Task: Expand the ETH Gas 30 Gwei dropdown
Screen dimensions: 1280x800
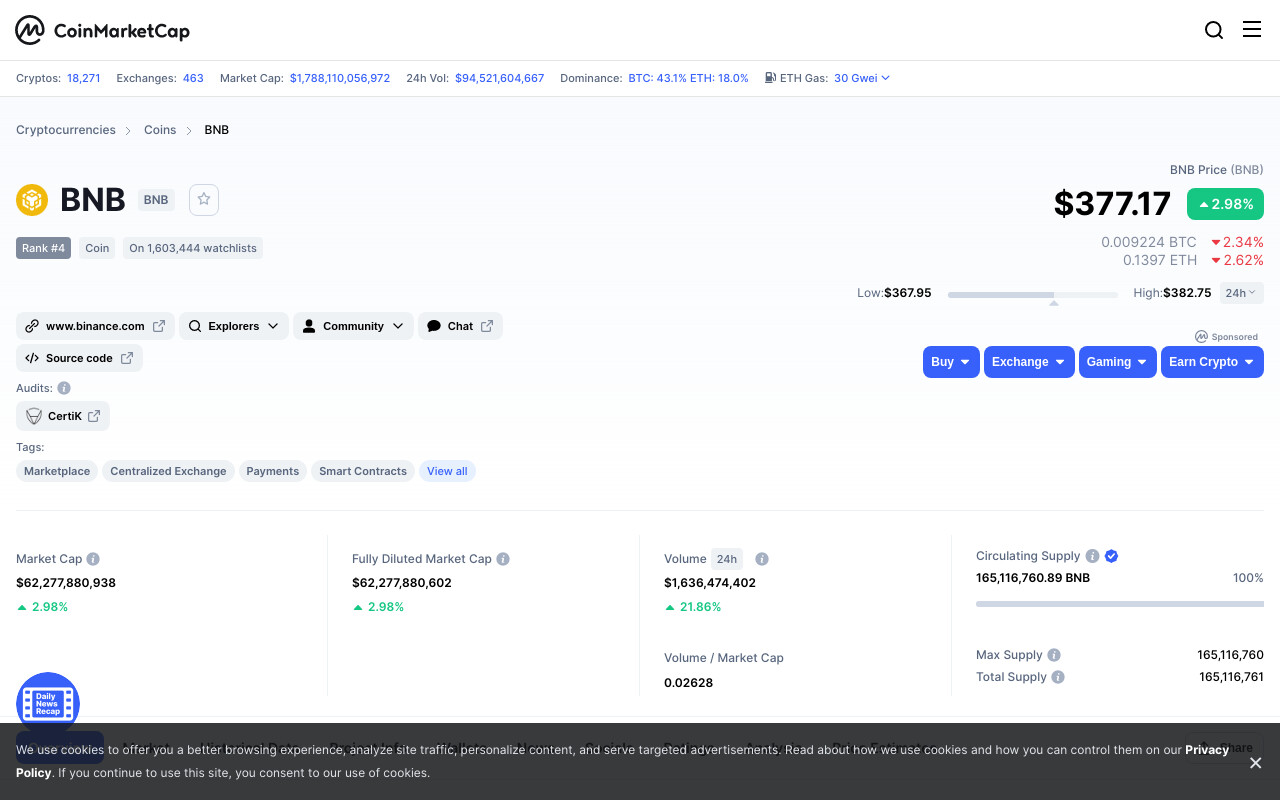Action: [862, 78]
